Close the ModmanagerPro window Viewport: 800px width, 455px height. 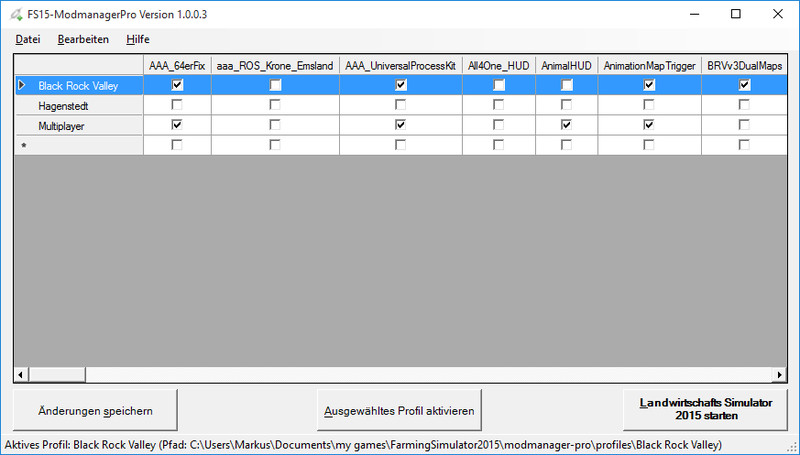pos(780,14)
